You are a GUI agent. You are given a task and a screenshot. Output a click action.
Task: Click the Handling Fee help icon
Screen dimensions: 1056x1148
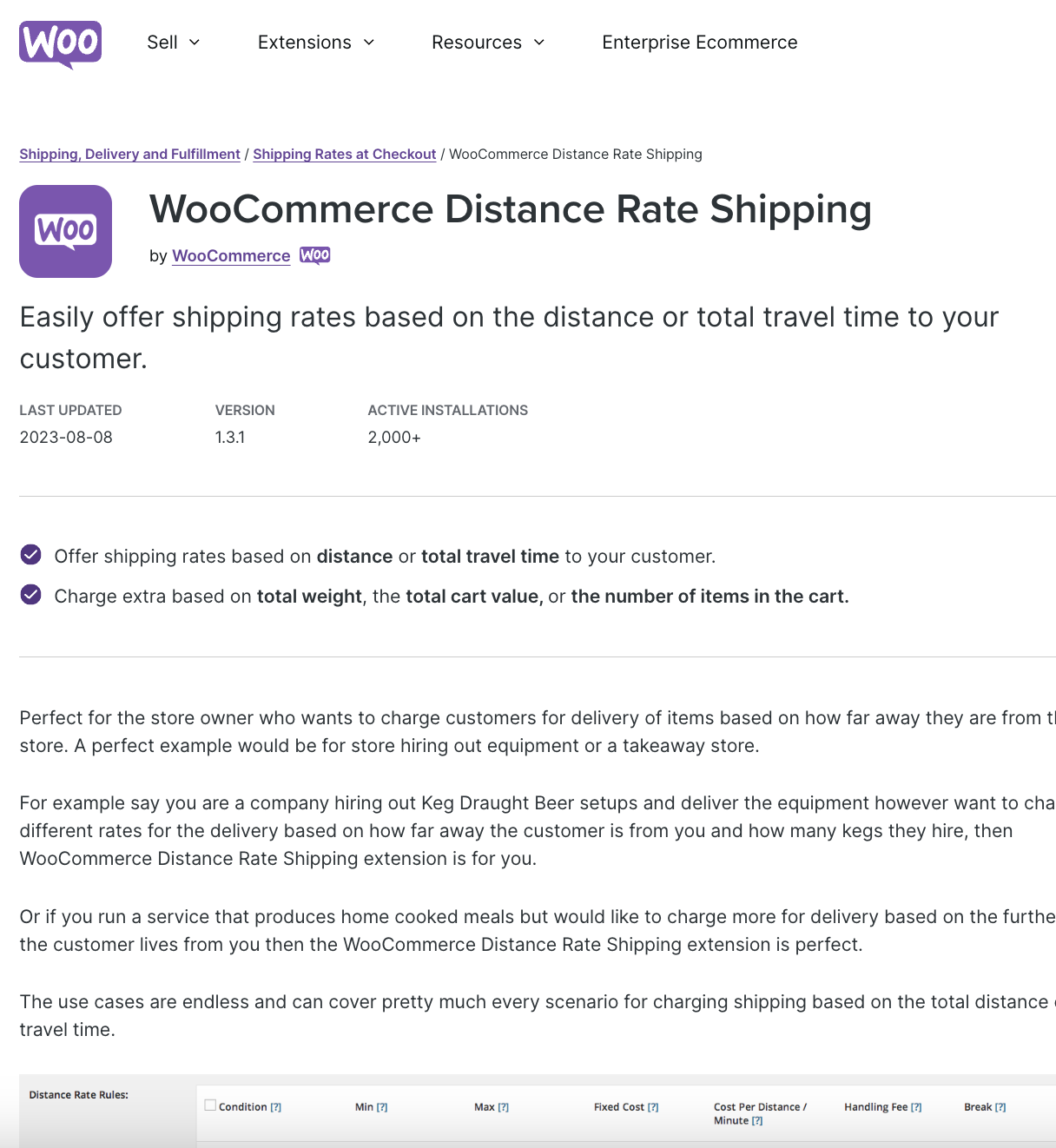917,1106
